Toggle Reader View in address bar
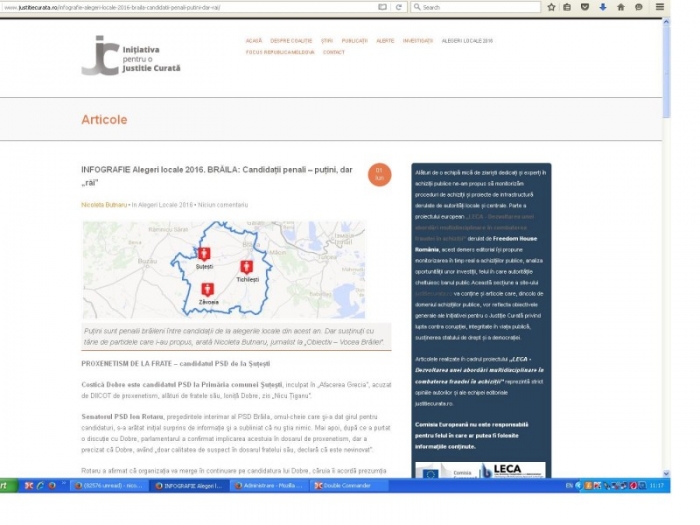700x525 pixels. [x=383, y=7]
